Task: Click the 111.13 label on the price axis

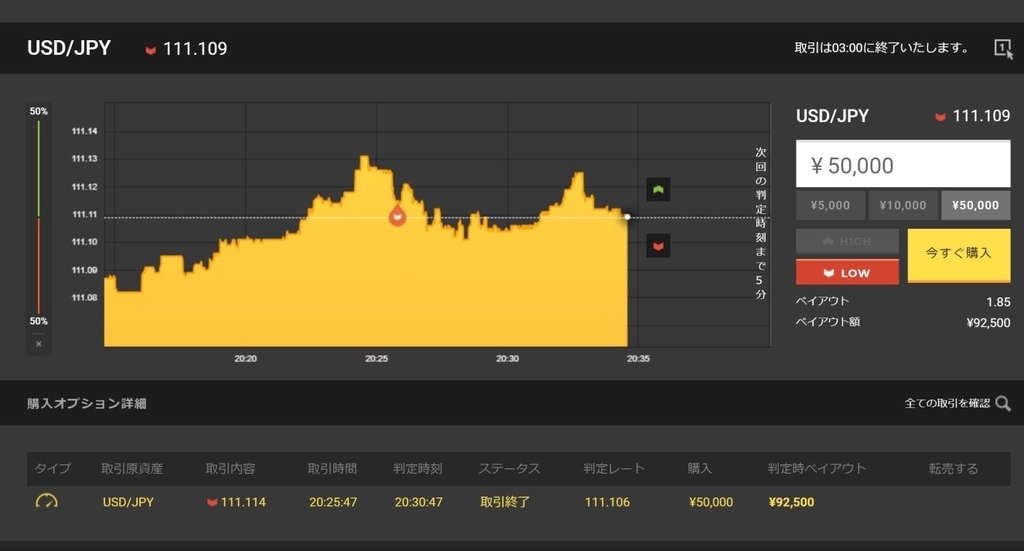Action: coord(84,159)
